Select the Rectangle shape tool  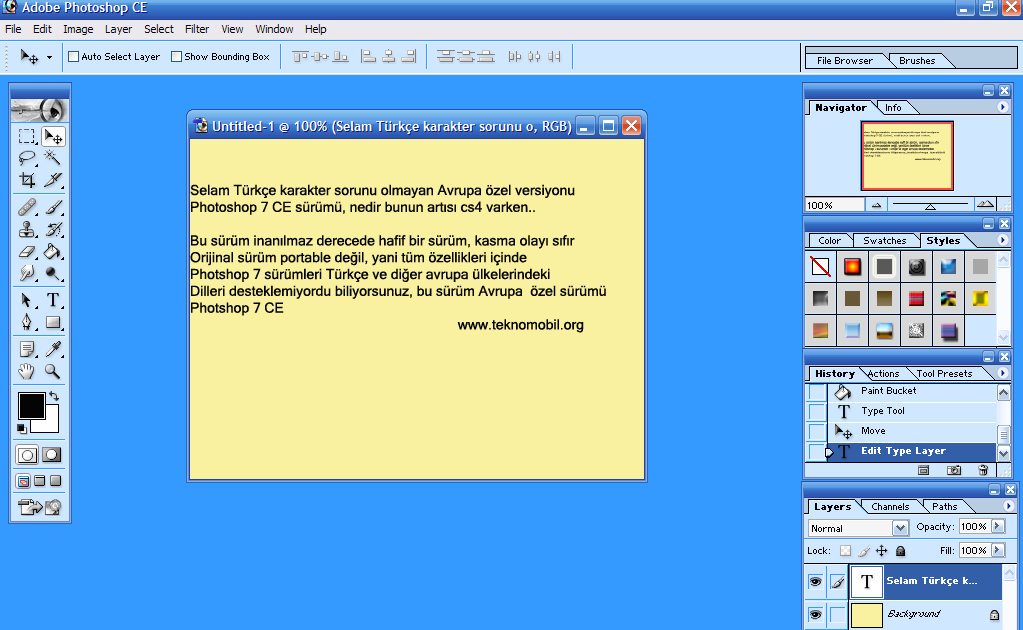pos(53,322)
